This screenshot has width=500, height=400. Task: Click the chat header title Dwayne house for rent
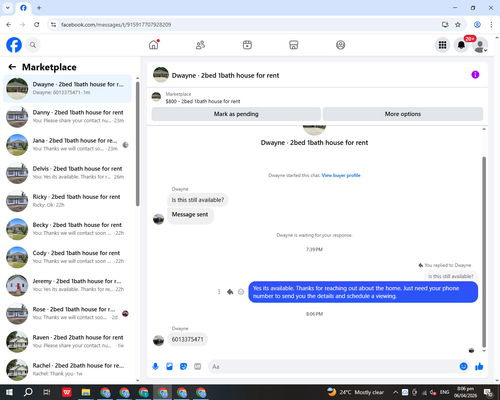tap(225, 75)
